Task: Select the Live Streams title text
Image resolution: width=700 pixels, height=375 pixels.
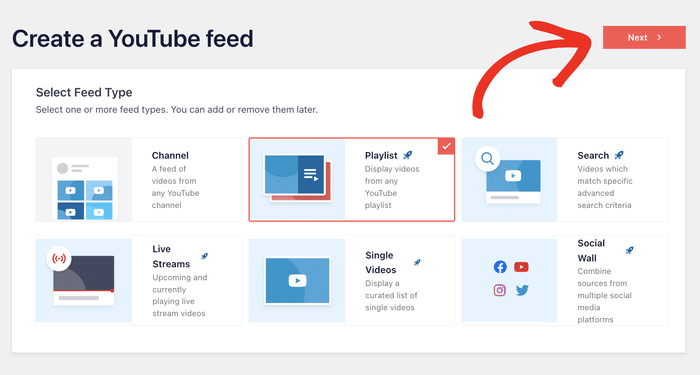Action: click(171, 256)
